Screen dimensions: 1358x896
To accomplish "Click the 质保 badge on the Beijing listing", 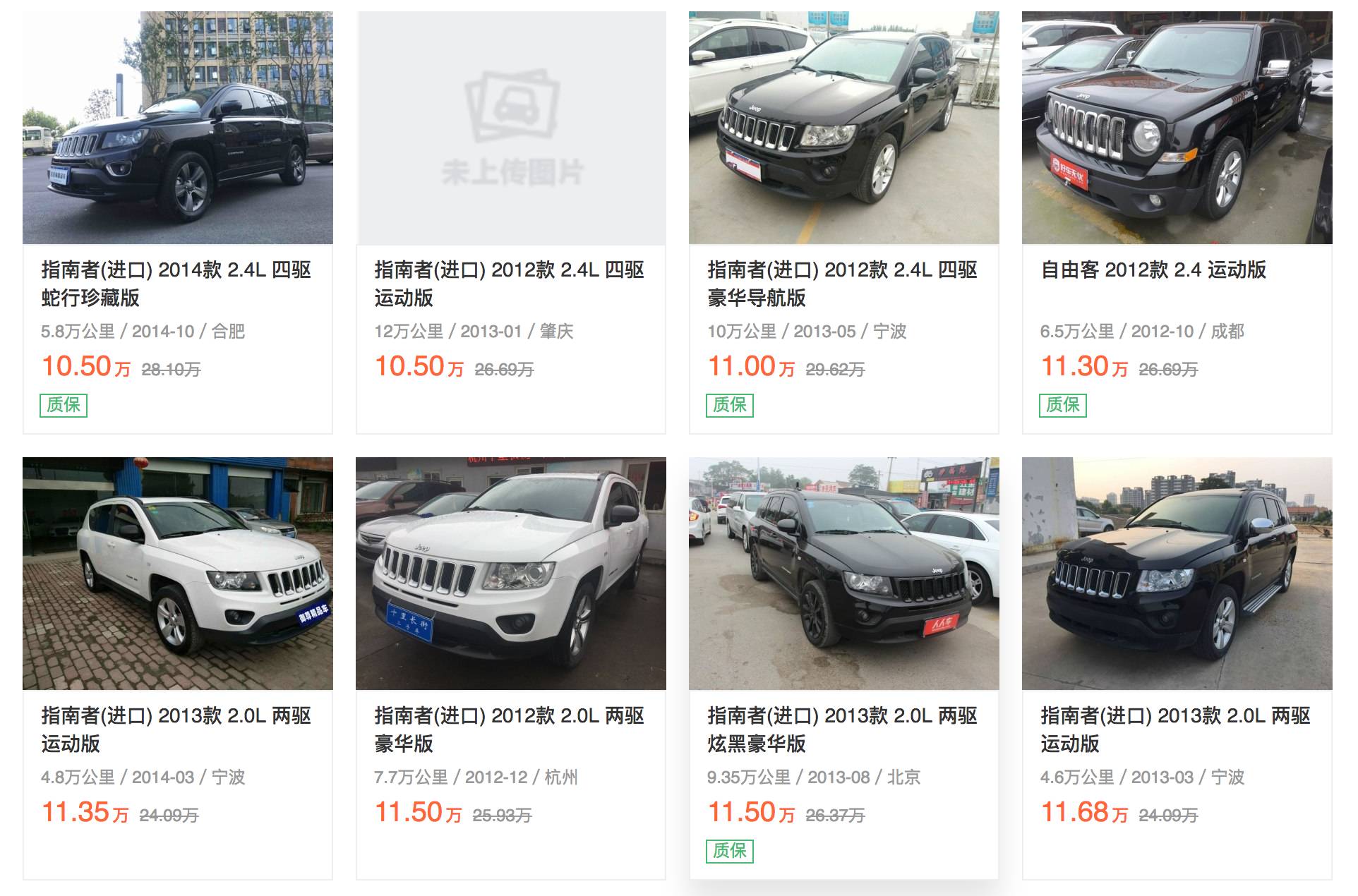I will pos(730,851).
